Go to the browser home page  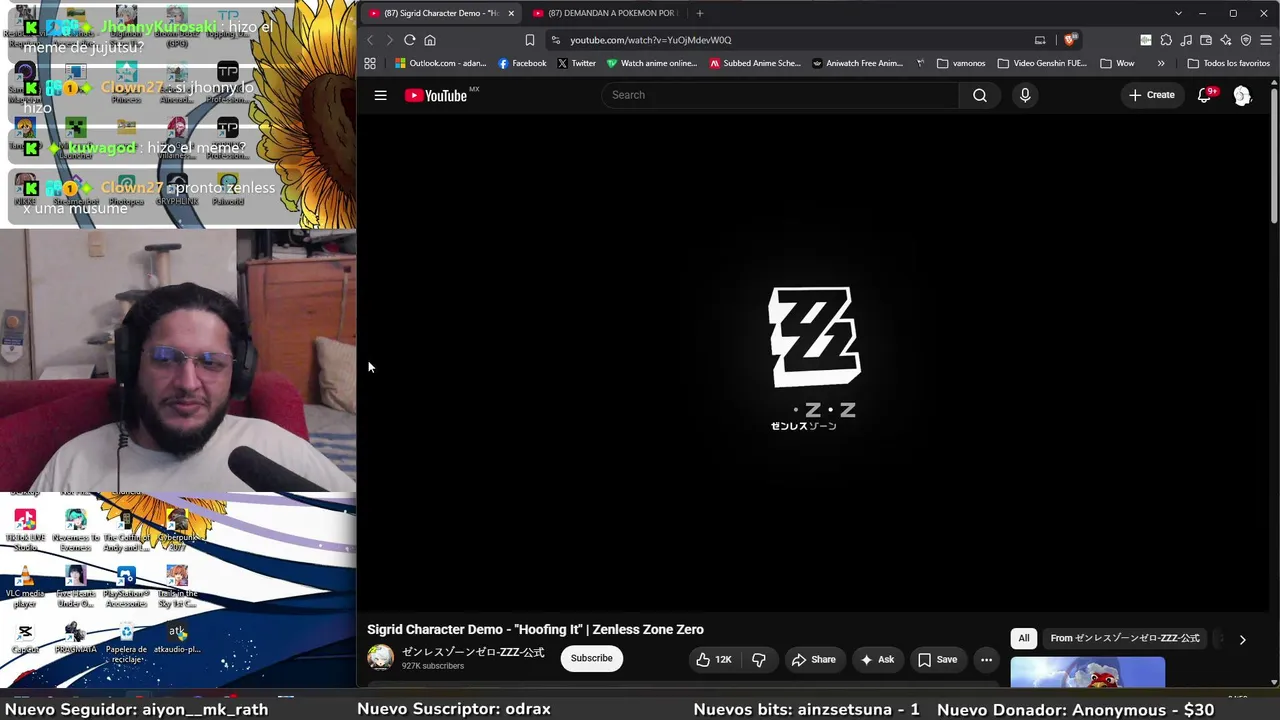pyautogui.click(x=430, y=40)
